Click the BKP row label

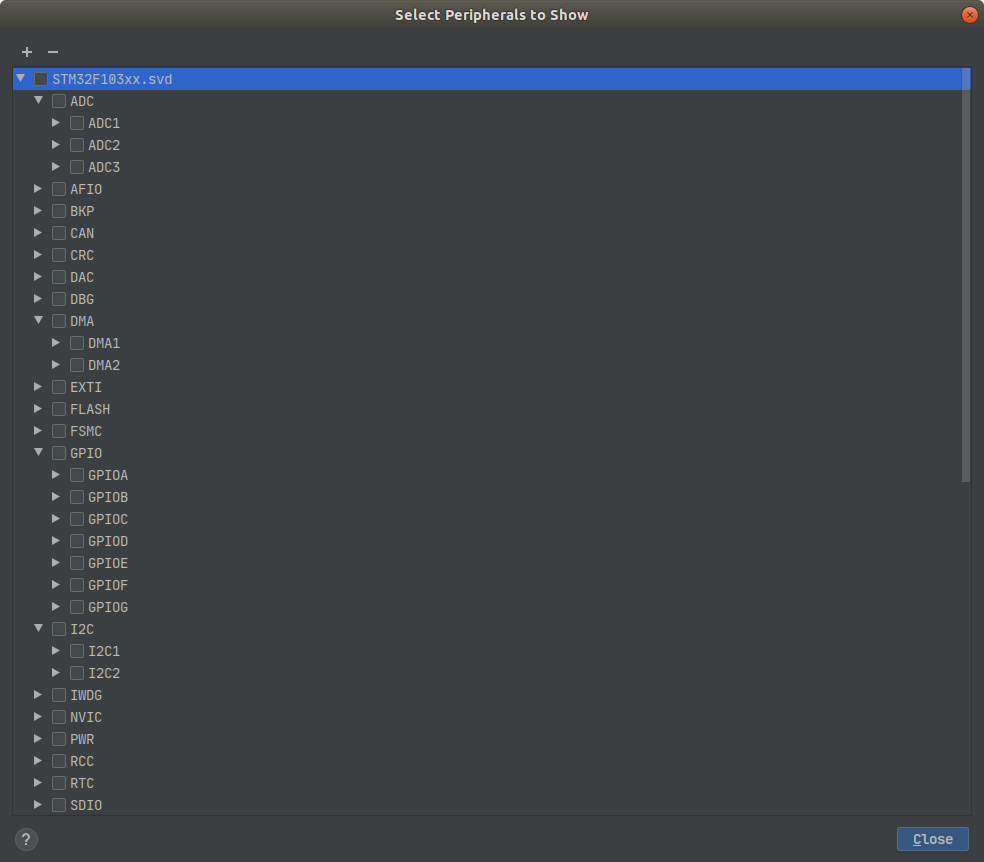(82, 211)
